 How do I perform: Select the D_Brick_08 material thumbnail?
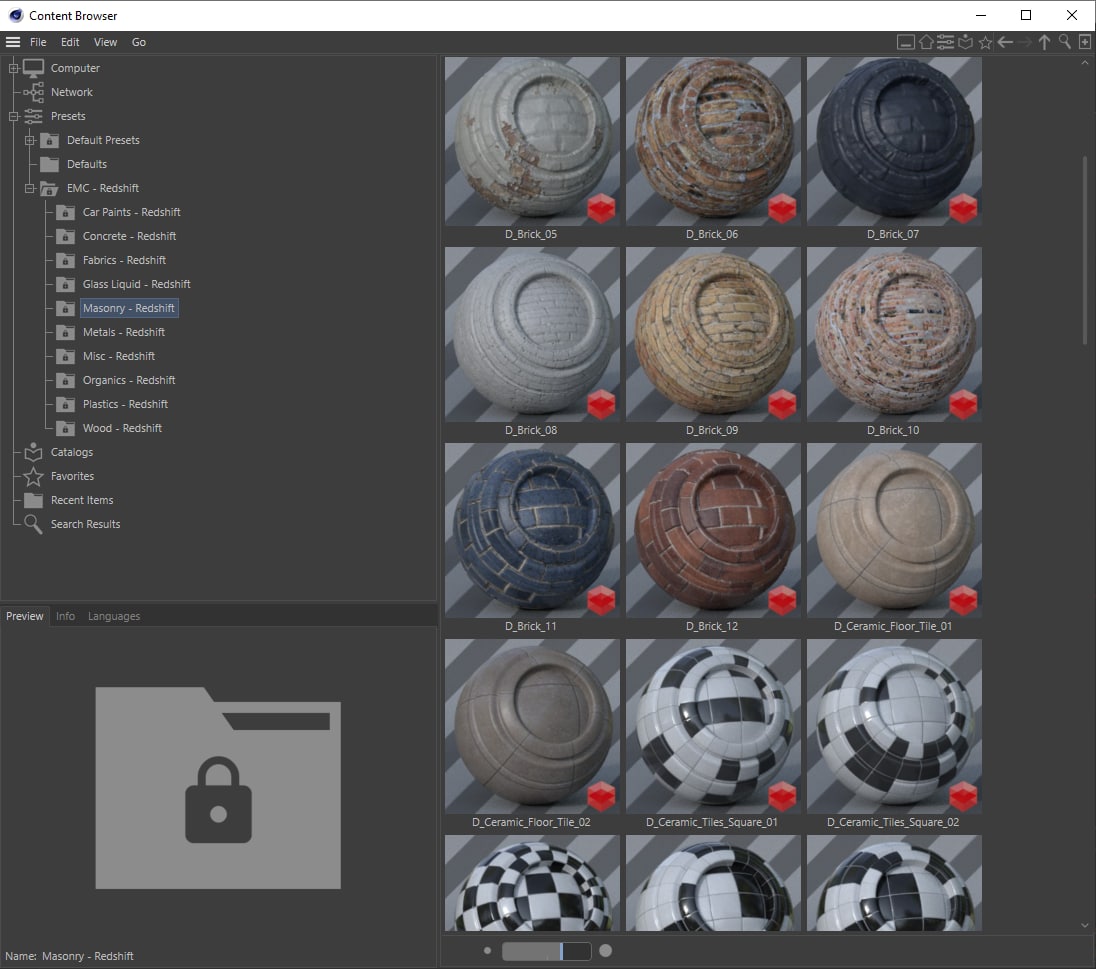pos(532,334)
